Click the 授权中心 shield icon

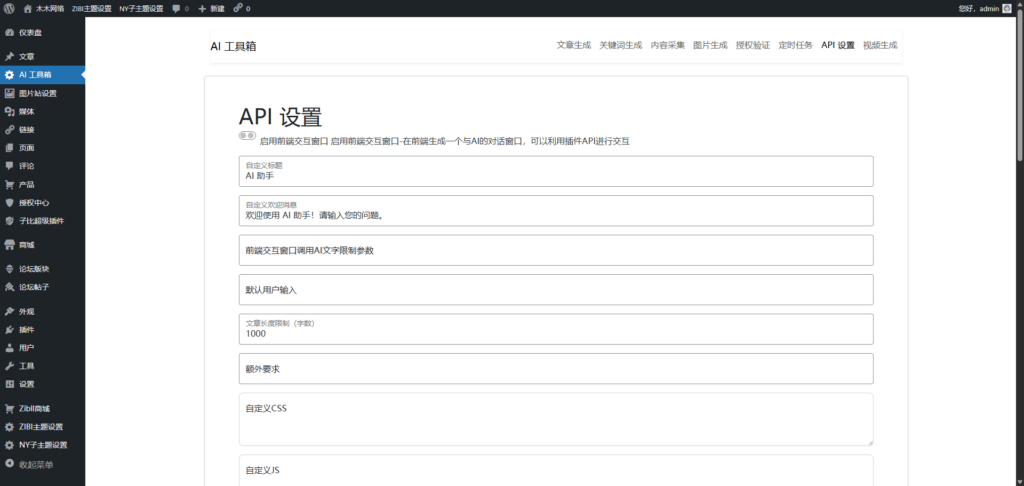click(x=9, y=202)
